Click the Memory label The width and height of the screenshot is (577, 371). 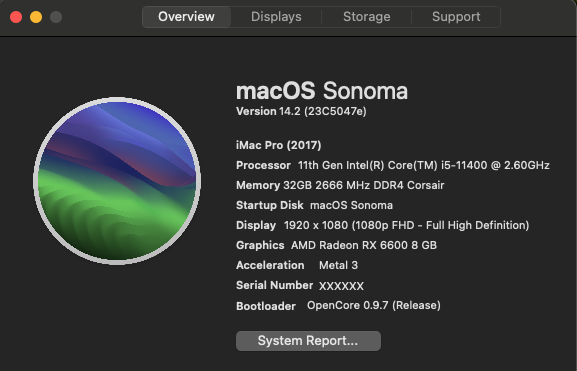(x=258, y=185)
